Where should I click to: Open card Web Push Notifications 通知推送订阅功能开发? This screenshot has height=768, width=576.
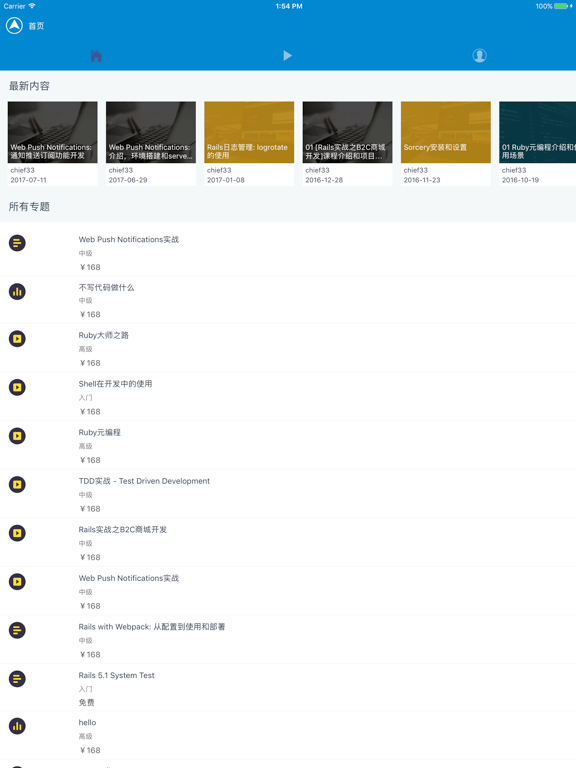pos(52,144)
